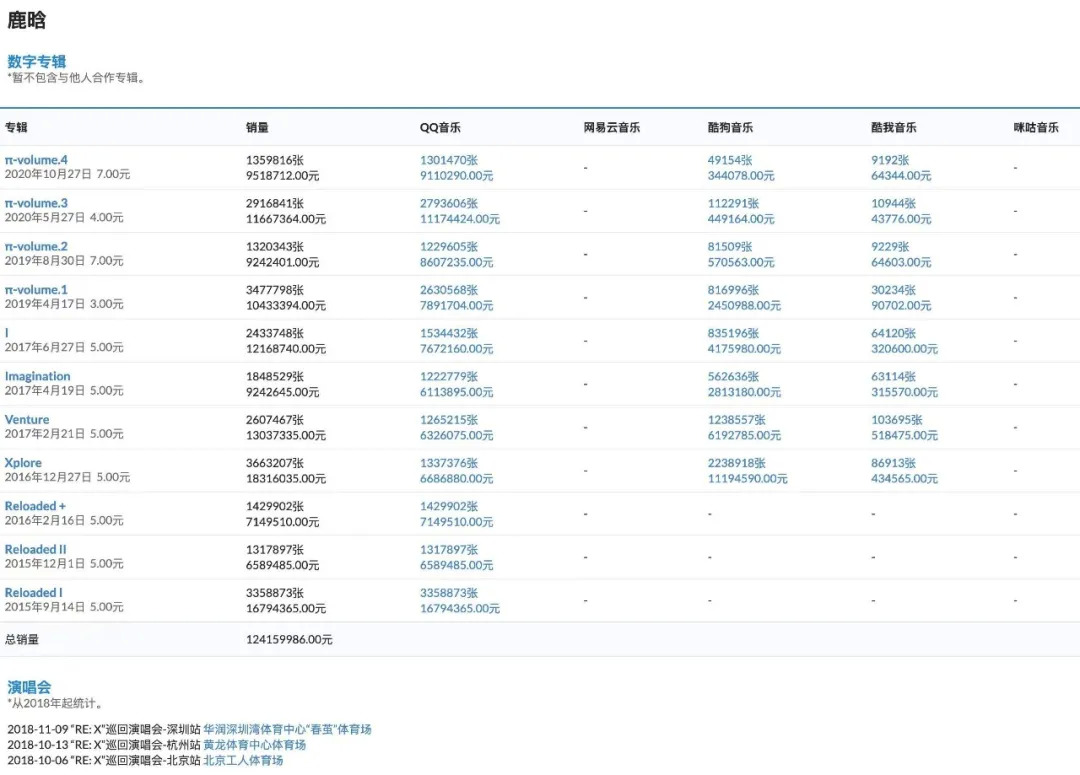Open the Reloaded I album link
Viewport: 1080px width, 775px height.
click(33, 592)
